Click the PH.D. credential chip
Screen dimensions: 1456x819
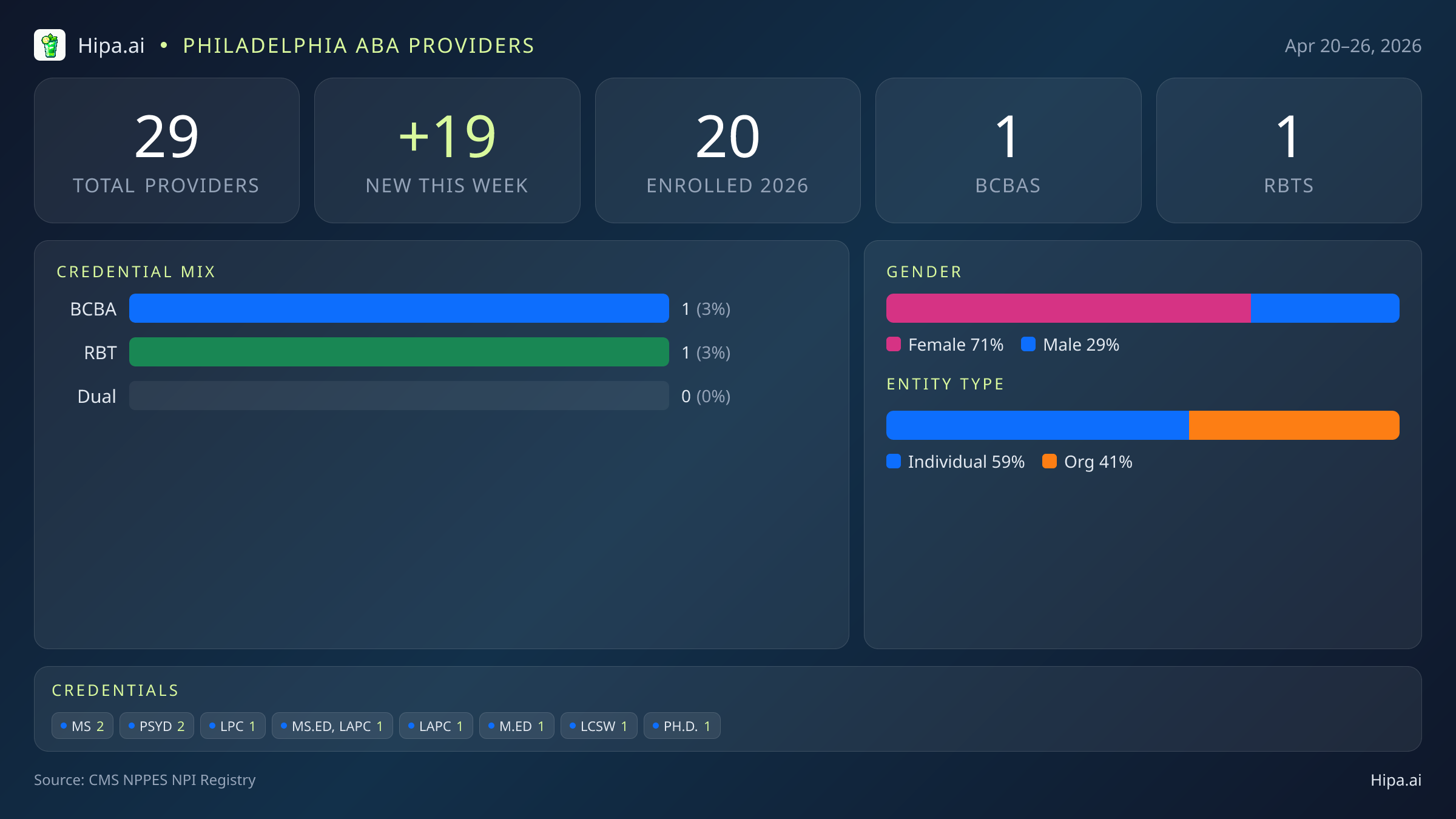pyautogui.click(x=681, y=726)
